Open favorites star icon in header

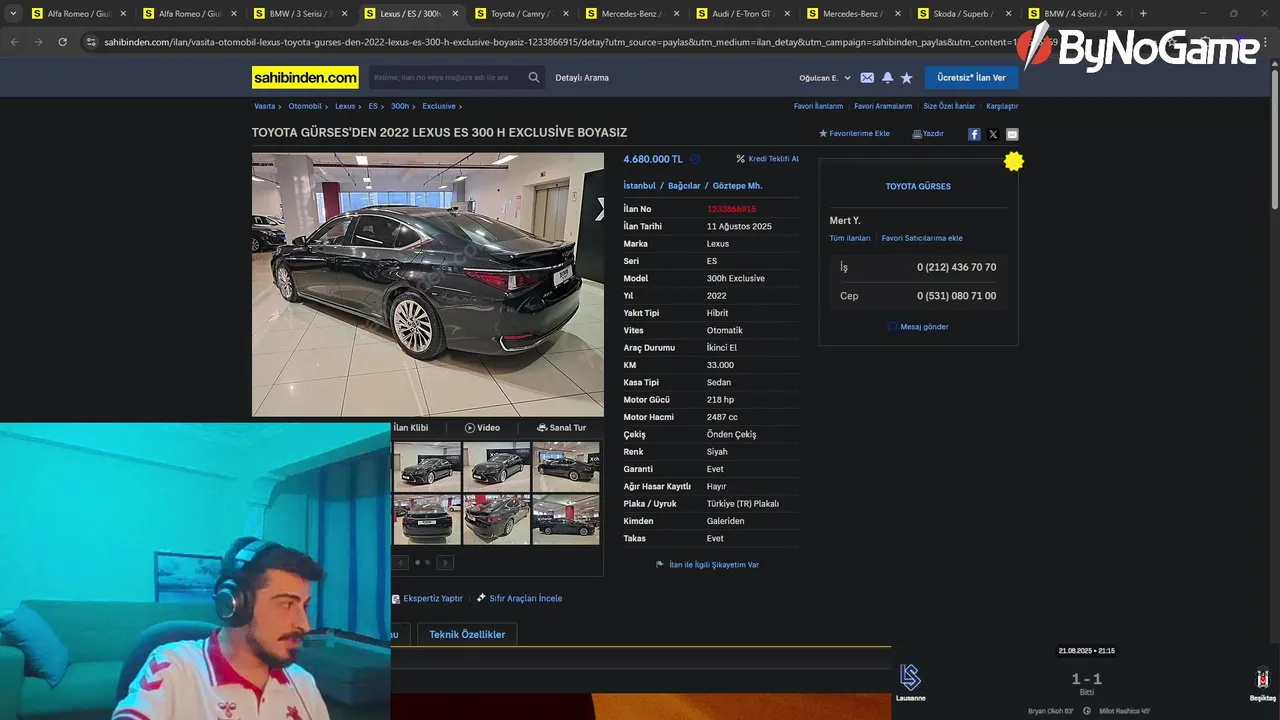907,78
